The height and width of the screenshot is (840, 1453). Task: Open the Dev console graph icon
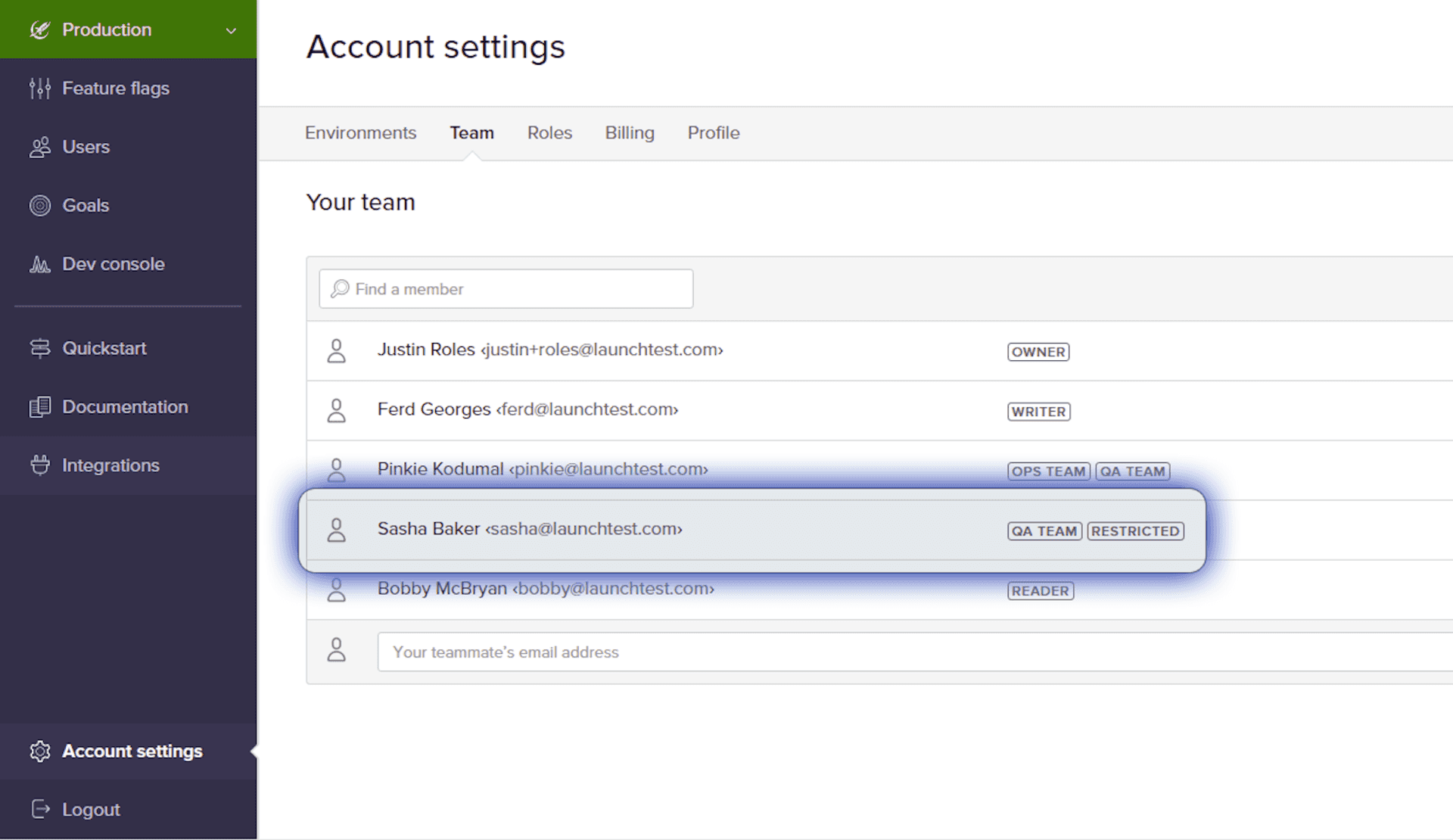pyautogui.click(x=39, y=263)
